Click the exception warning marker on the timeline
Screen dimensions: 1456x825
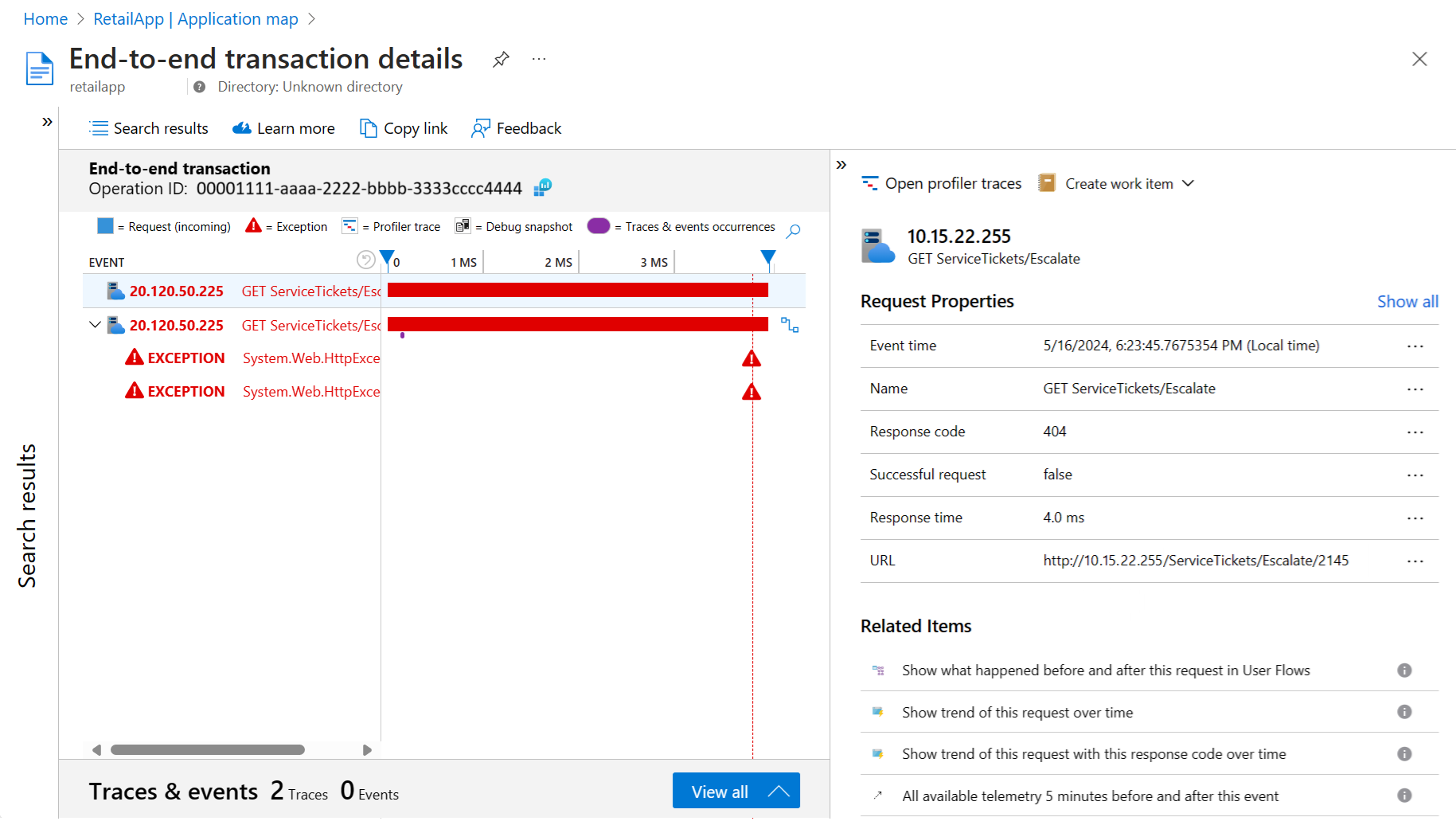pos(751,359)
